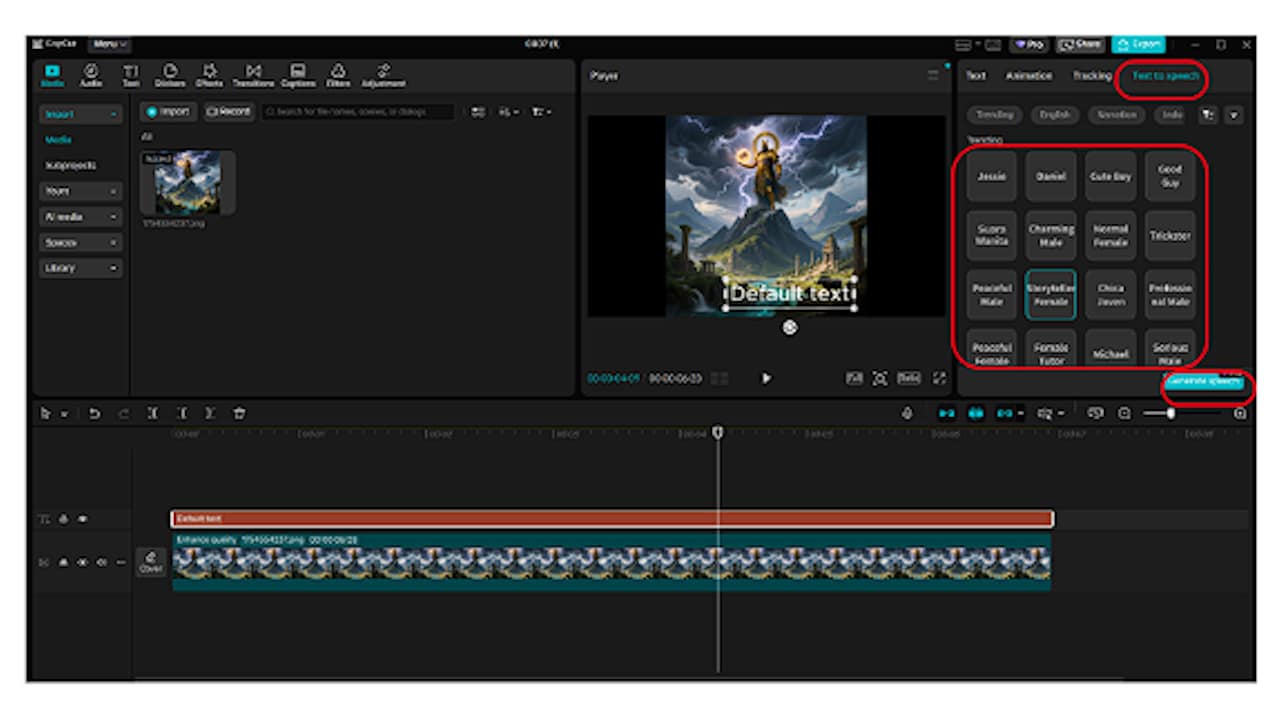Viewport: 1280px width, 720px height.
Task: Toggle linkage in timeline toolbar
Action: (1004, 412)
